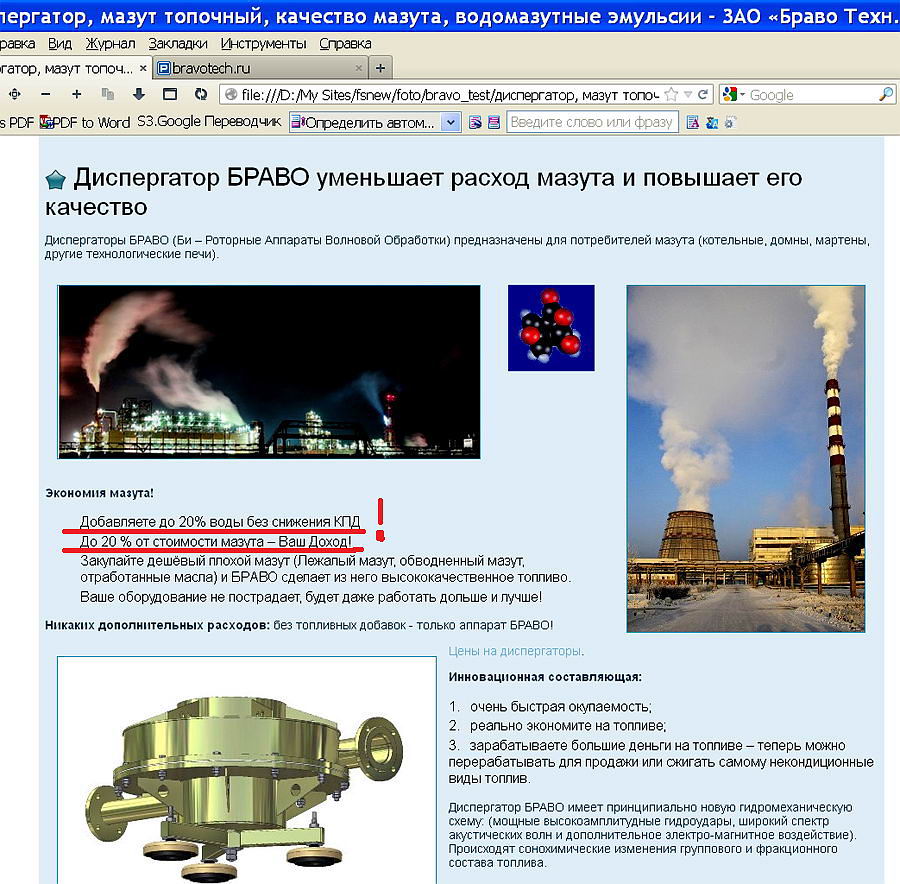Reload page using address bar refresh arrow

[x=703, y=95]
